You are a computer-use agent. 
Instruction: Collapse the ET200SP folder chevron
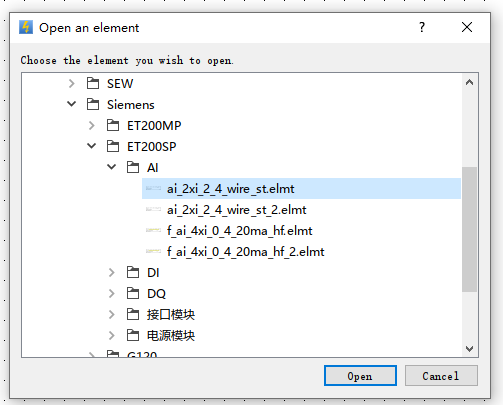91,146
